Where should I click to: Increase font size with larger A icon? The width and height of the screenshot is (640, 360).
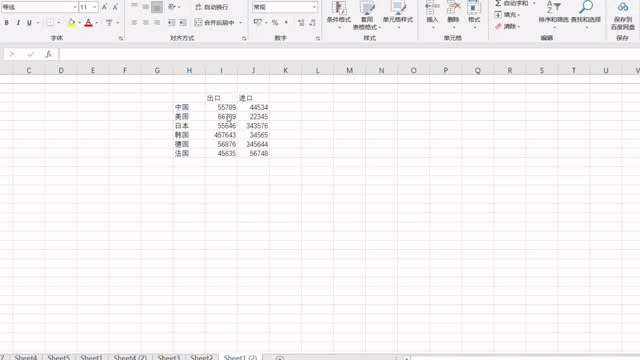[104, 7]
